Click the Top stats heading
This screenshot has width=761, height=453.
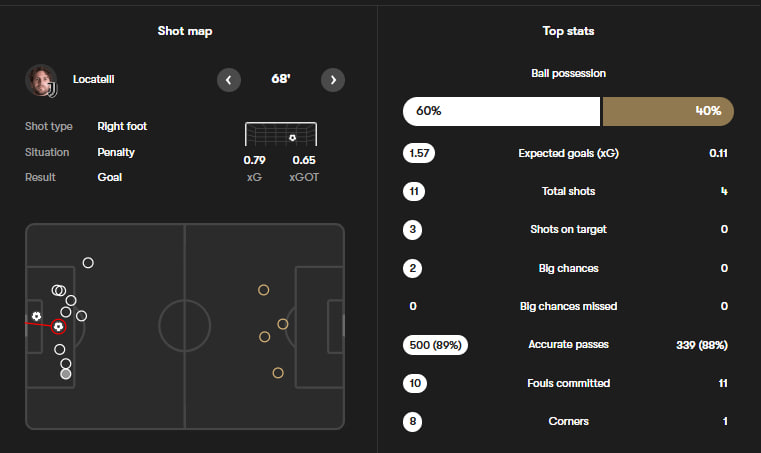568,31
